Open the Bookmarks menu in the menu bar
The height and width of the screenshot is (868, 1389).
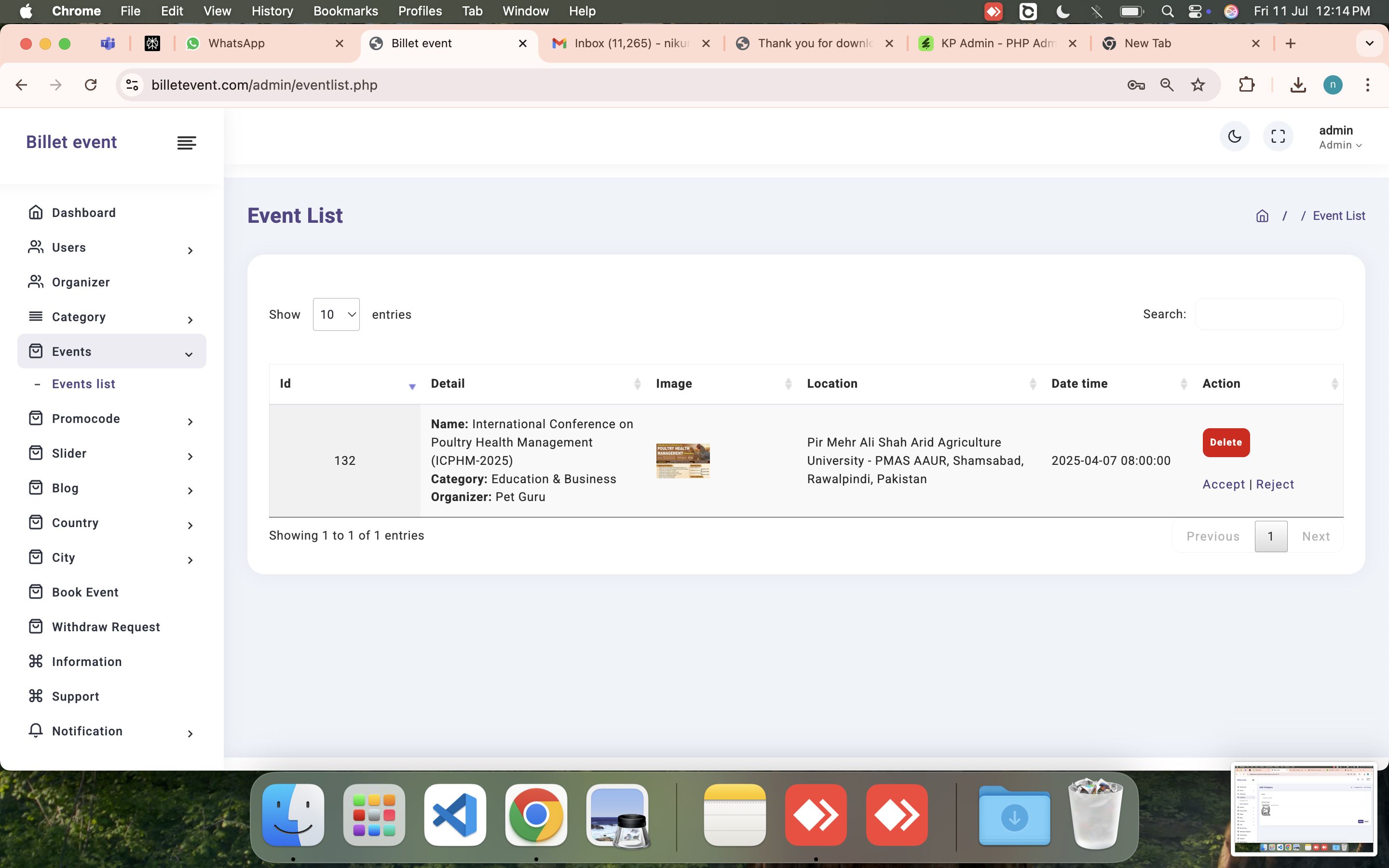[345, 11]
